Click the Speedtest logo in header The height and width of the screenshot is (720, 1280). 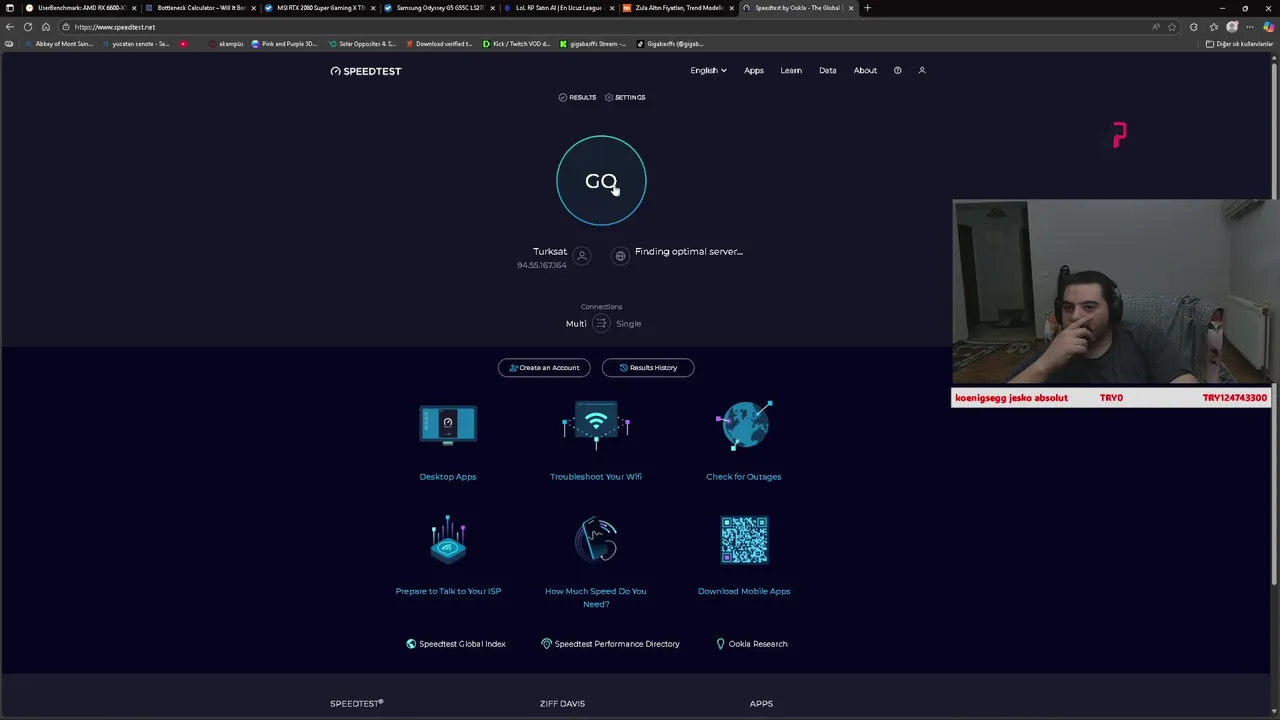coord(366,71)
